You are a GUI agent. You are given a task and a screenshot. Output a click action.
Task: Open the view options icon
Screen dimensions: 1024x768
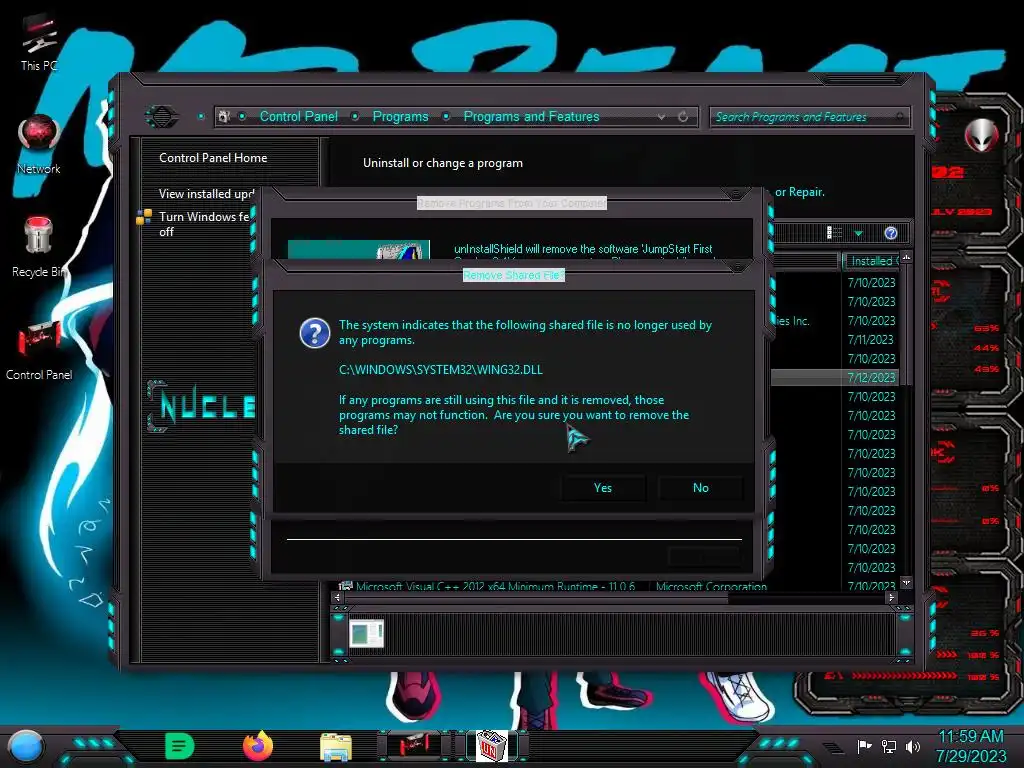pyautogui.click(x=834, y=233)
